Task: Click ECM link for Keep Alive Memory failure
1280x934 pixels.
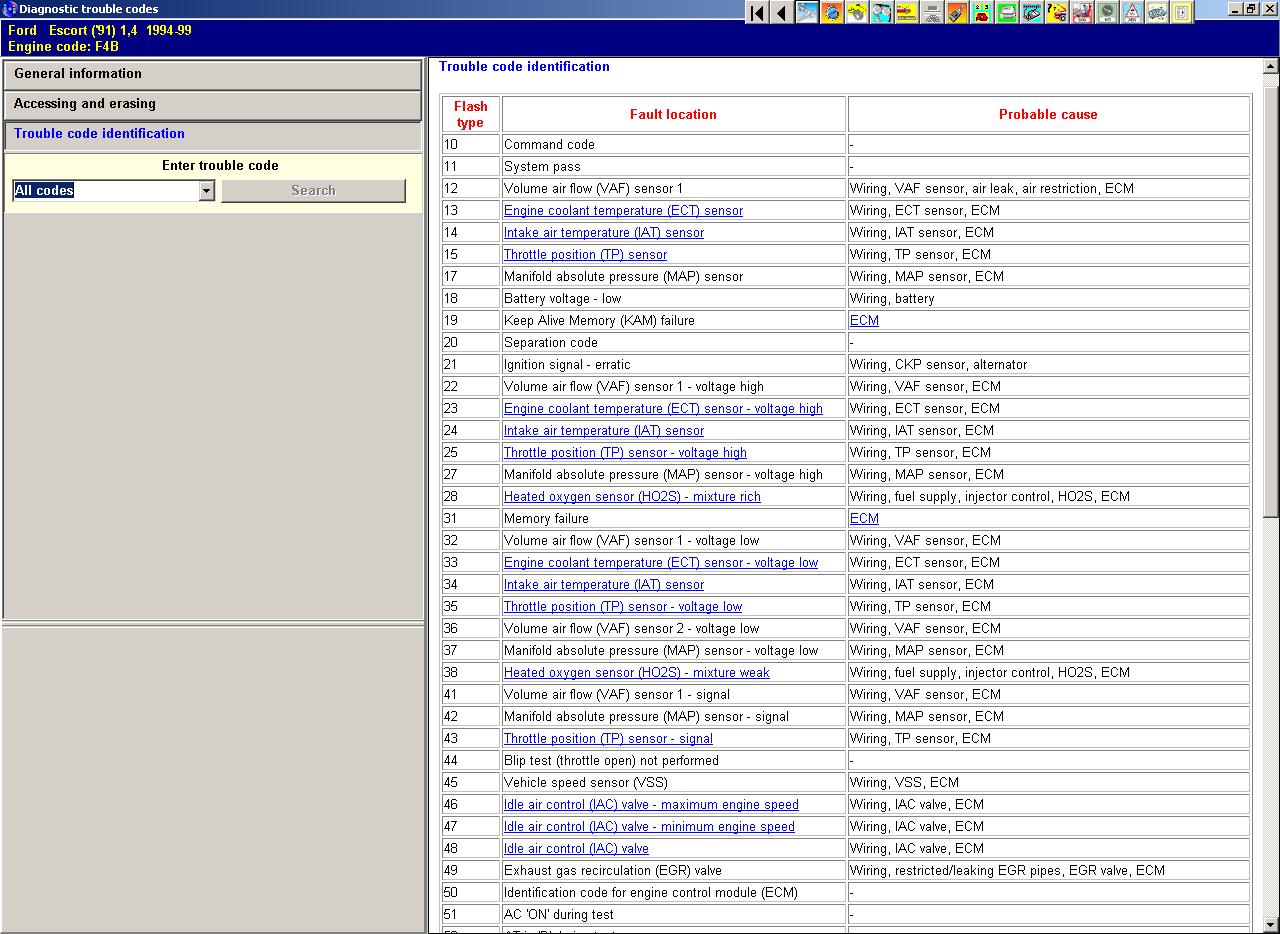Action: [x=864, y=321]
